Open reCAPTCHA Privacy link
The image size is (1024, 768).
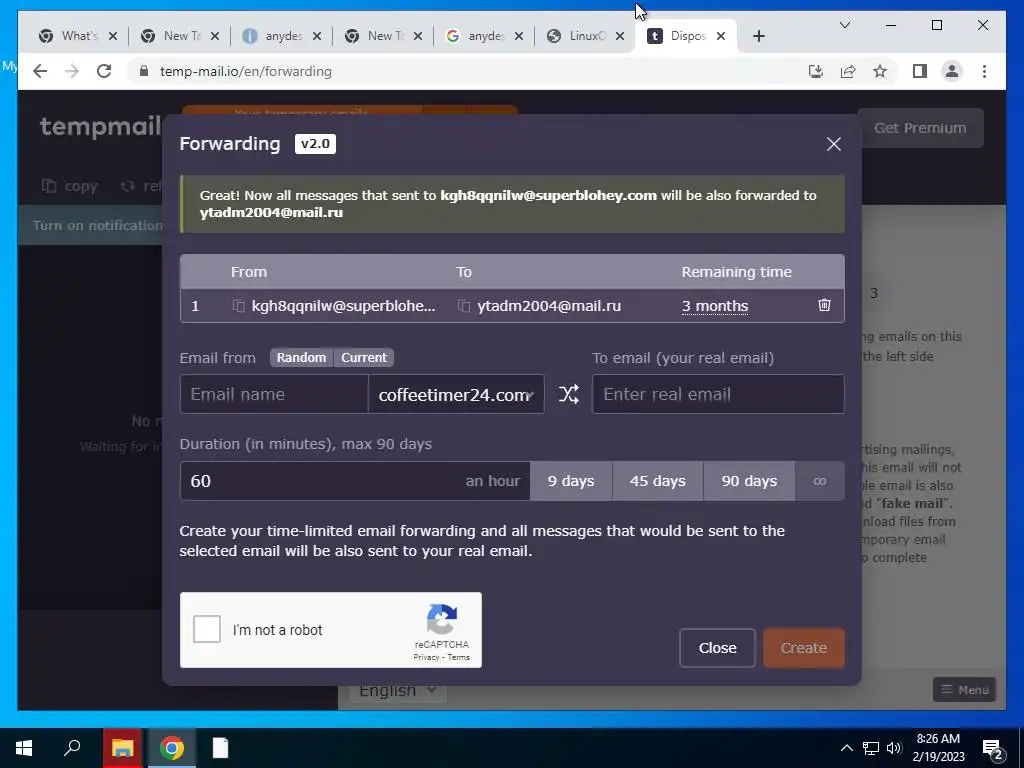pyautogui.click(x=426, y=657)
